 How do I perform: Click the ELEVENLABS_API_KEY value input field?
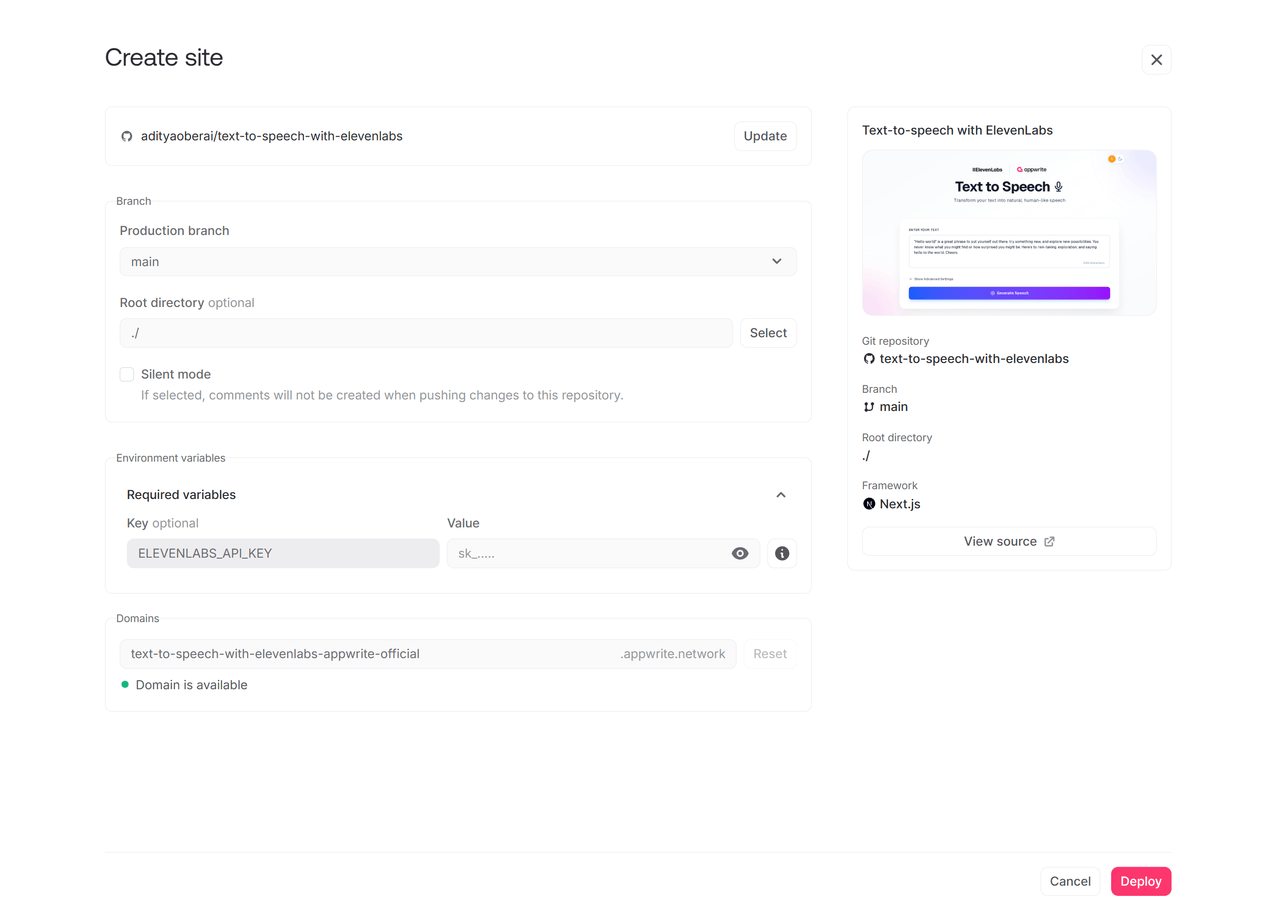click(x=590, y=553)
